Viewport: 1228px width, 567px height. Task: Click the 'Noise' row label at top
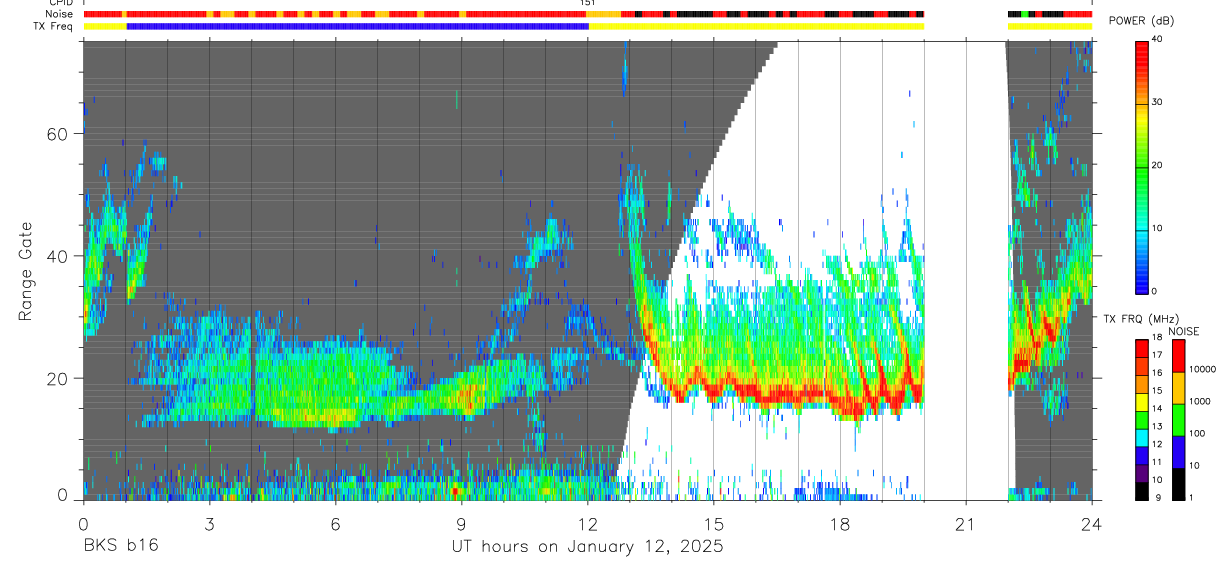pyautogui.click(x=60, y=15)
